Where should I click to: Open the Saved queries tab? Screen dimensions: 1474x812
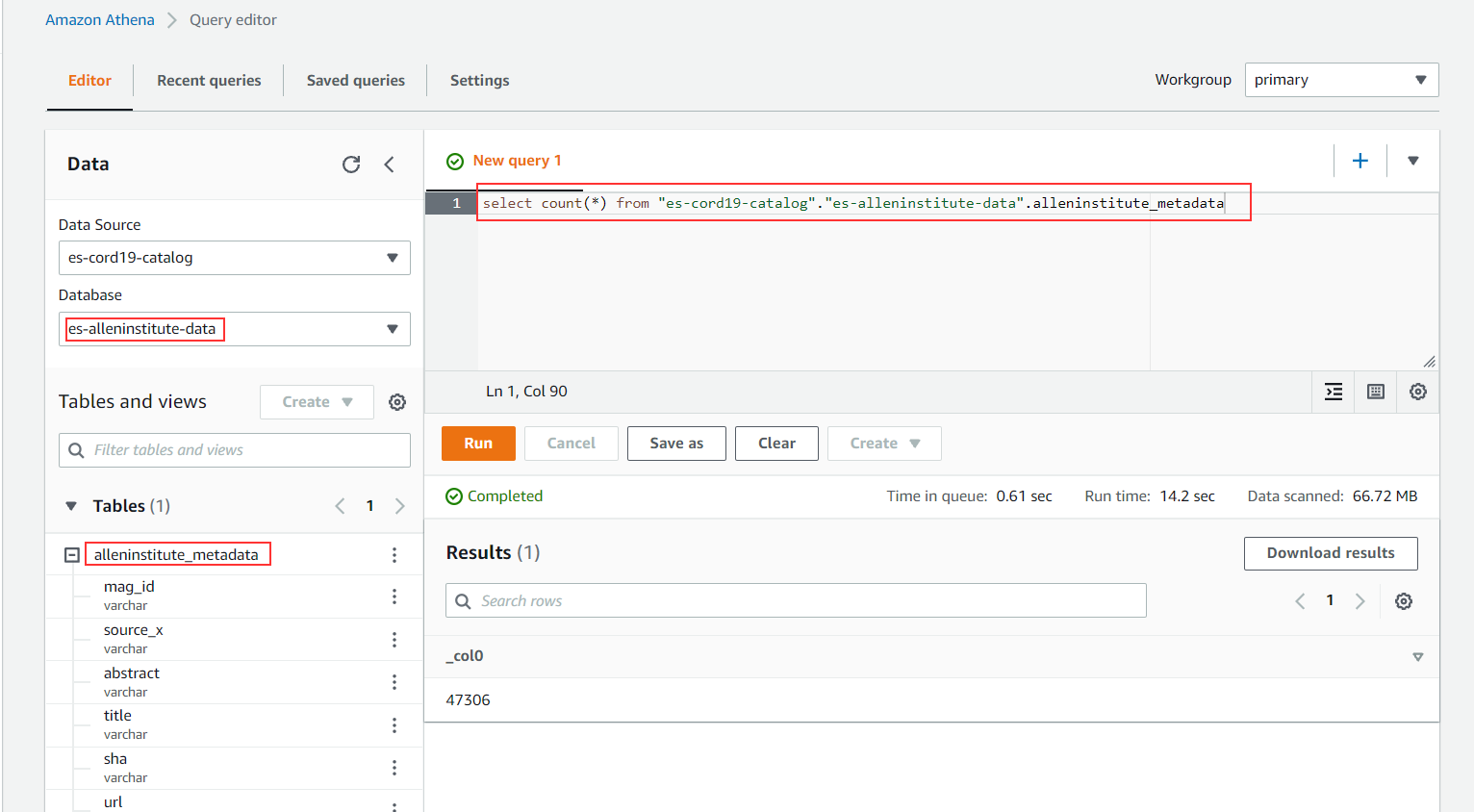[356, 81]
